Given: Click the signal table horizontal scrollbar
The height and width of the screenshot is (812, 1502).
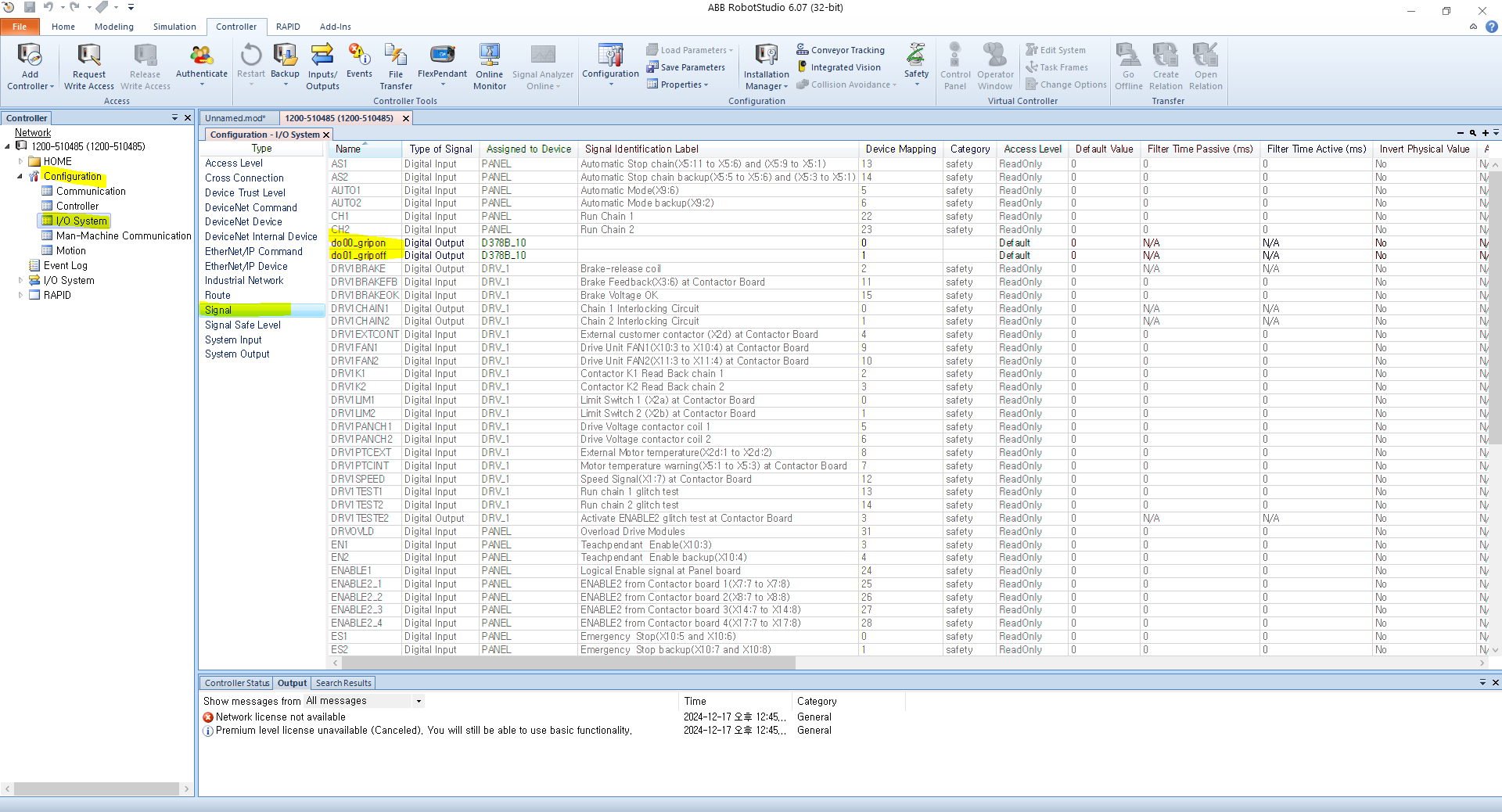Looking at the screenshot, I should coord(567,663).
